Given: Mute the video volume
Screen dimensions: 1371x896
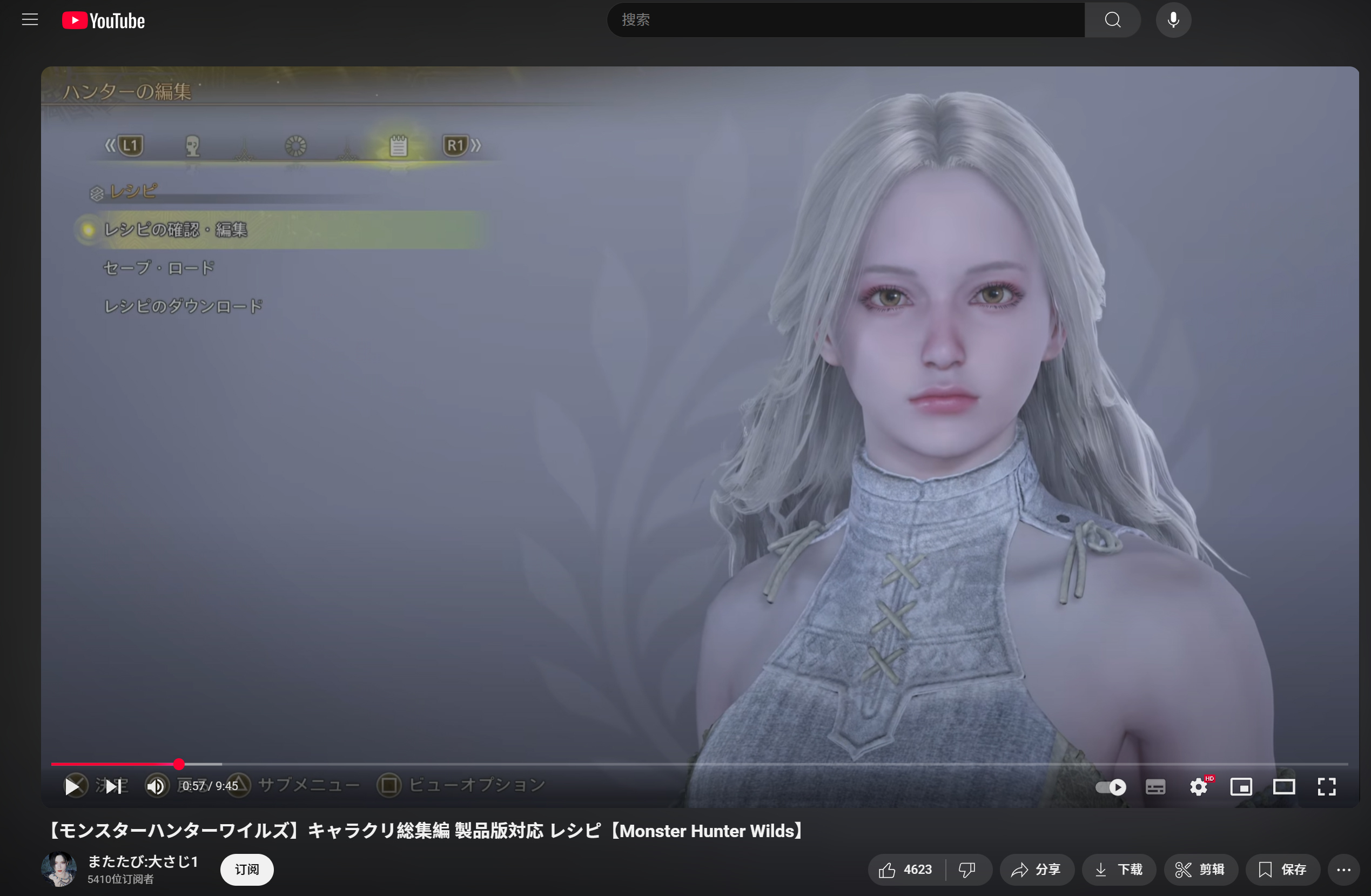Looking at the screenshot, I should pyautogui.click(x=156, y=786).
